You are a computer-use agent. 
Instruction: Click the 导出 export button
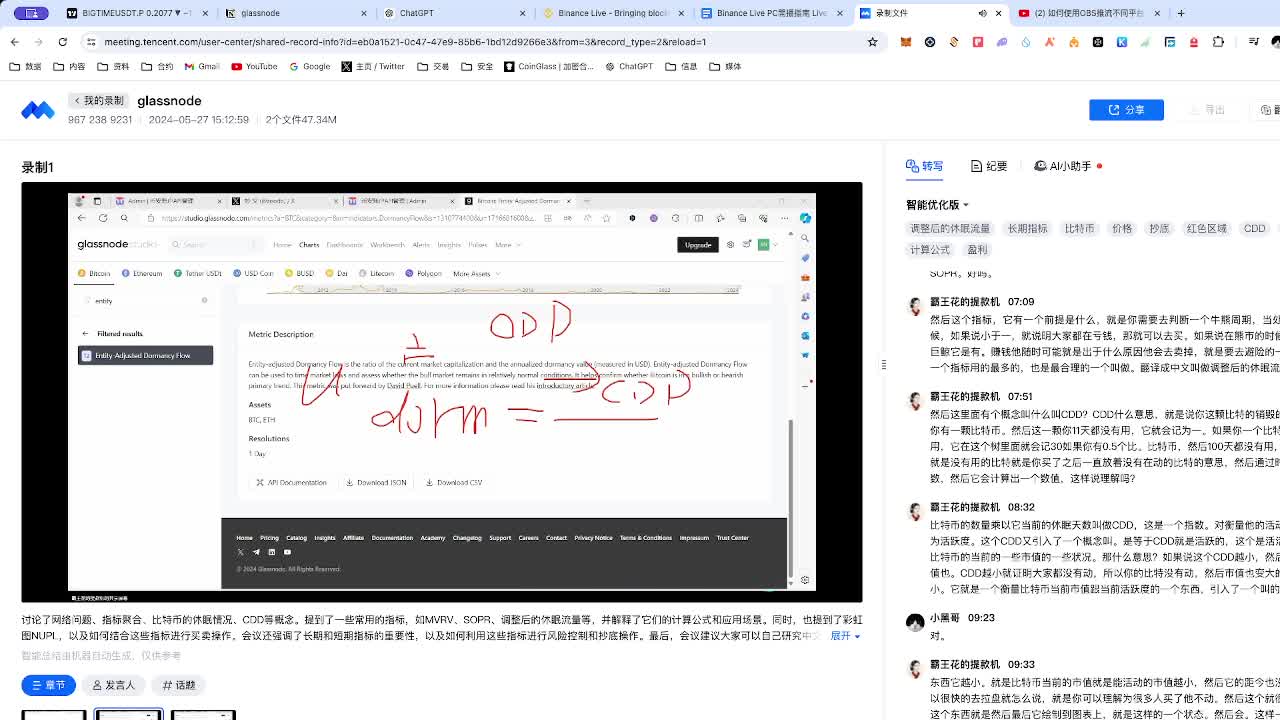point(1208,110)
